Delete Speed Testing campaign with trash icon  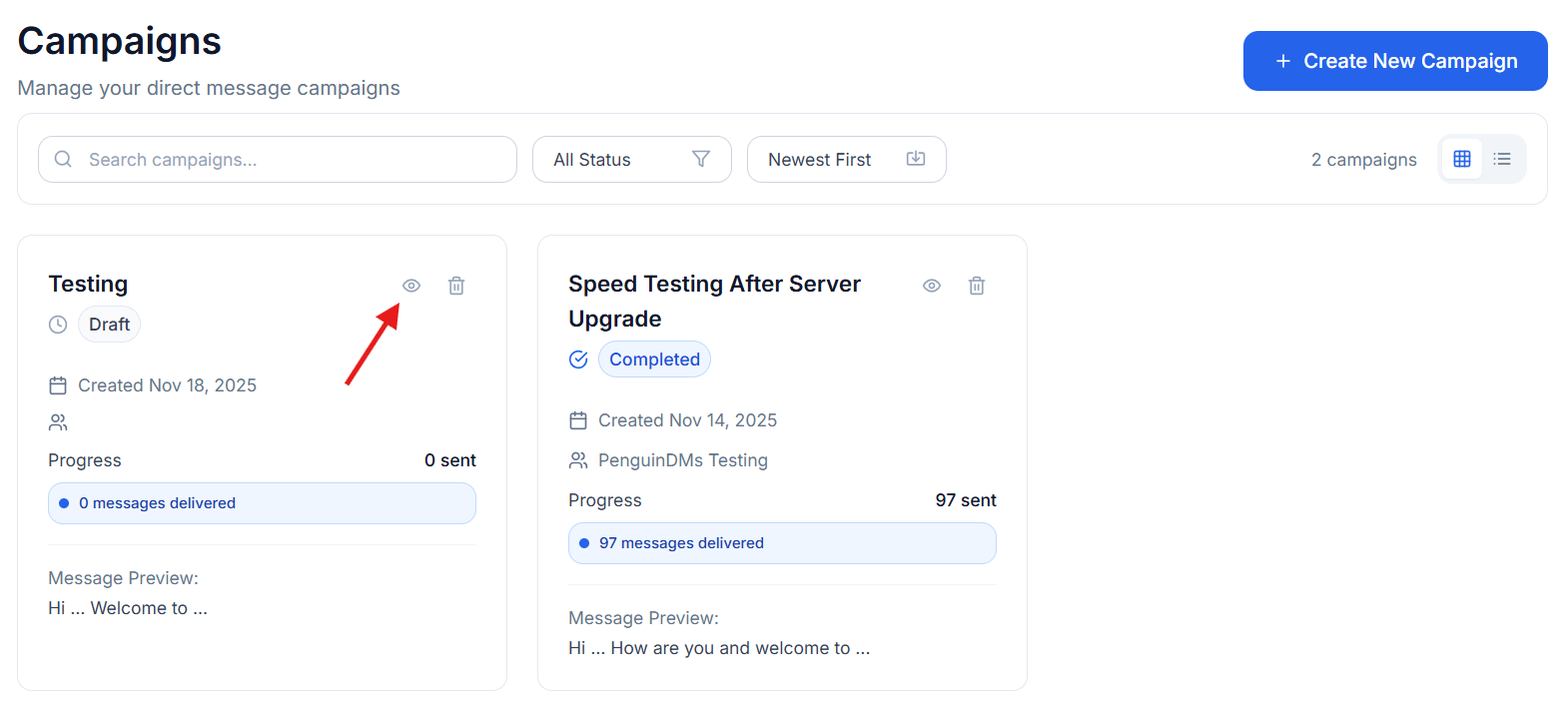tap(977, 286)
